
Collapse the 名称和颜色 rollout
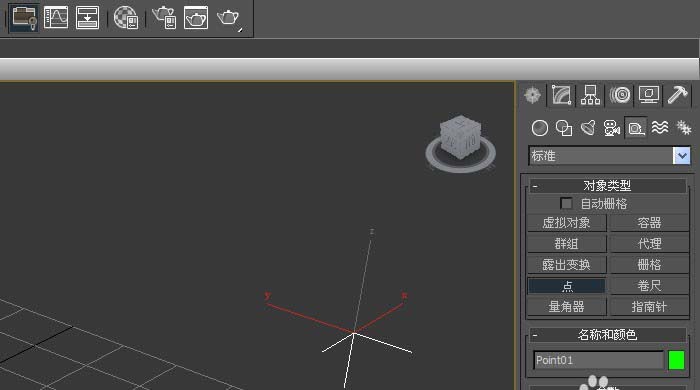(x=607, y=335)
